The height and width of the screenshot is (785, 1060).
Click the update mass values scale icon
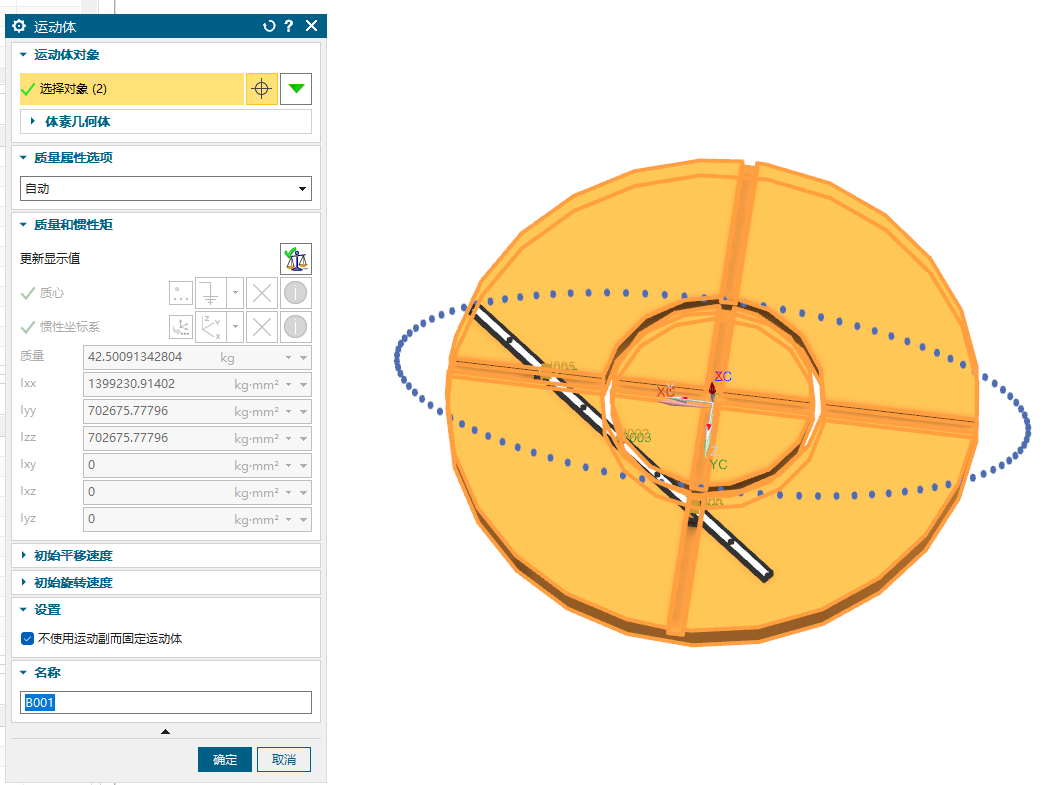[x=295, y=258]
